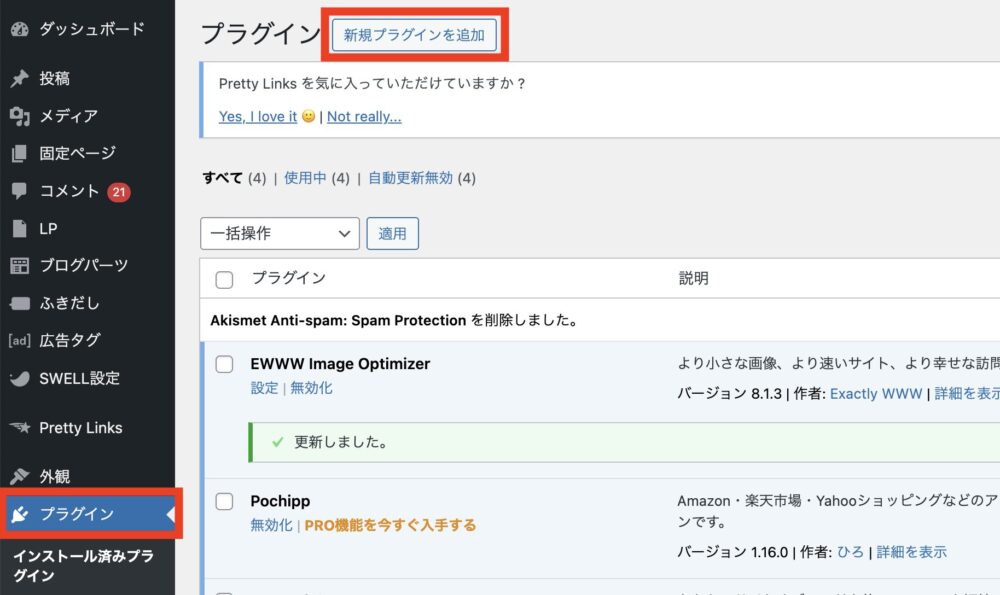Screen dimensions: 1000x595
Task: Select インストール済みプラグイン submenu
Action: pos(84,566)
